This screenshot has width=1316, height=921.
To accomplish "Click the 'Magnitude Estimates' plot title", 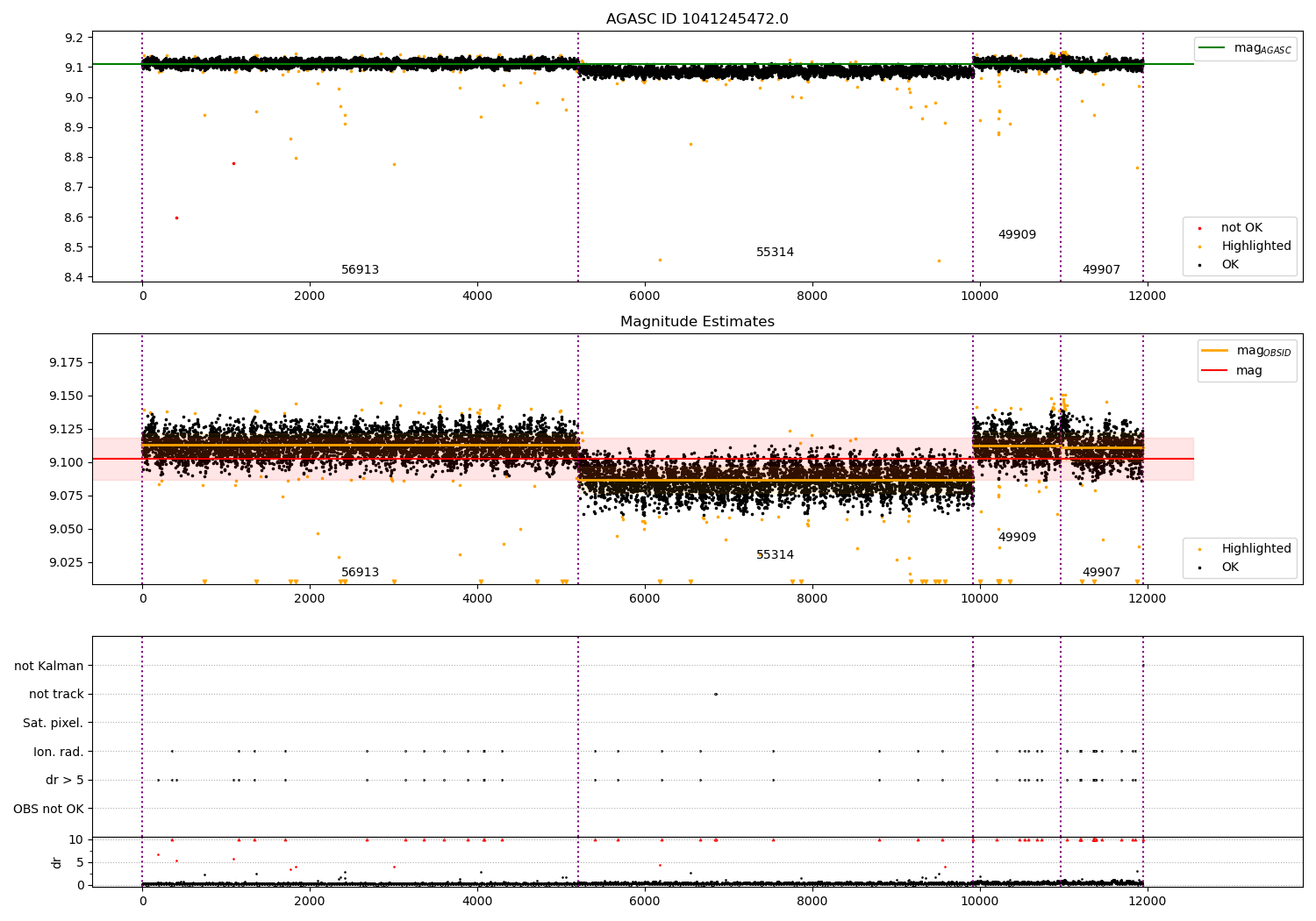I will pos(697,322).
